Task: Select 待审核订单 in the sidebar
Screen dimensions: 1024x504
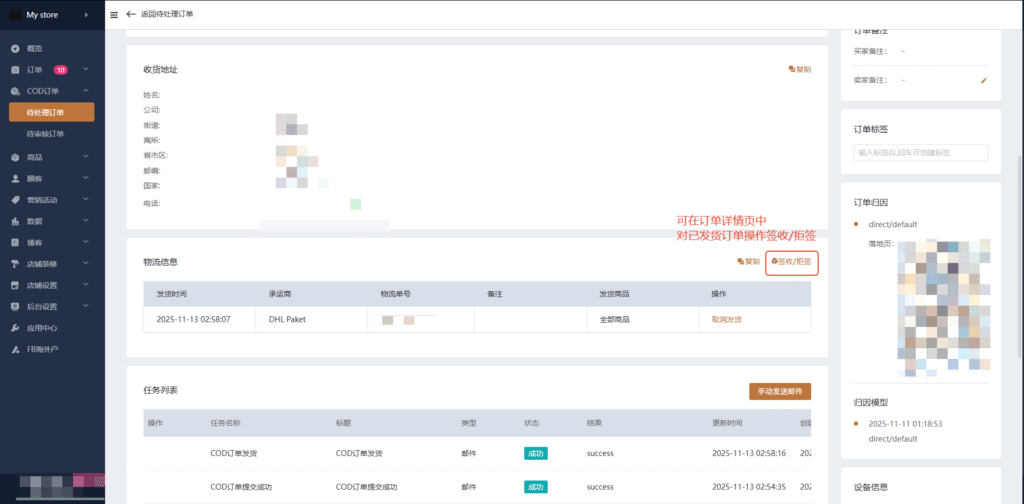Action: point(45,134)
